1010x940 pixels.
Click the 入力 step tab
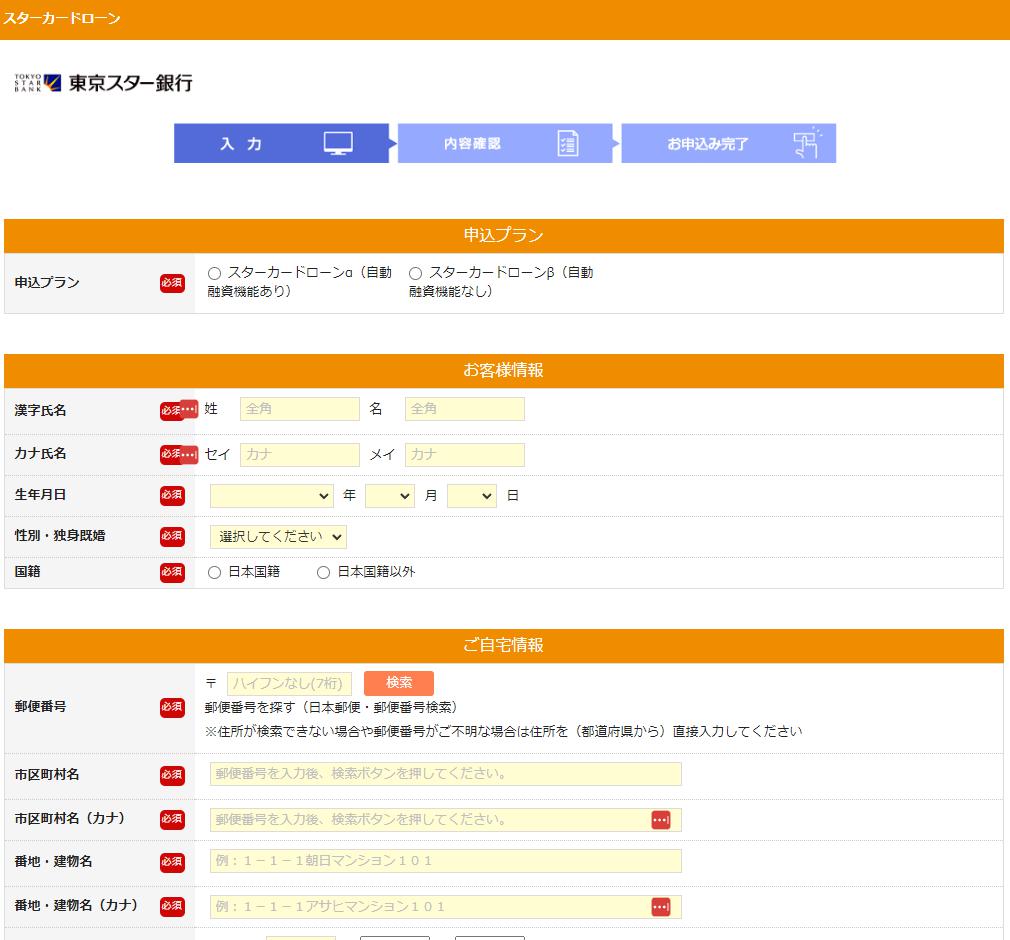click(281, 143)
